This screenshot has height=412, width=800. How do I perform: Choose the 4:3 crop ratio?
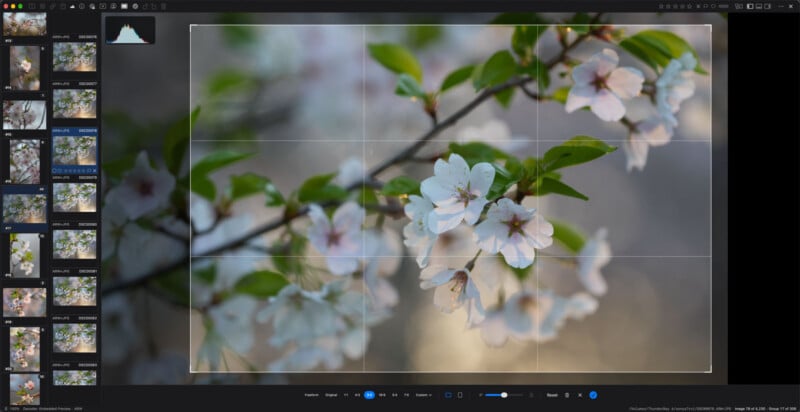click(357, 395)
